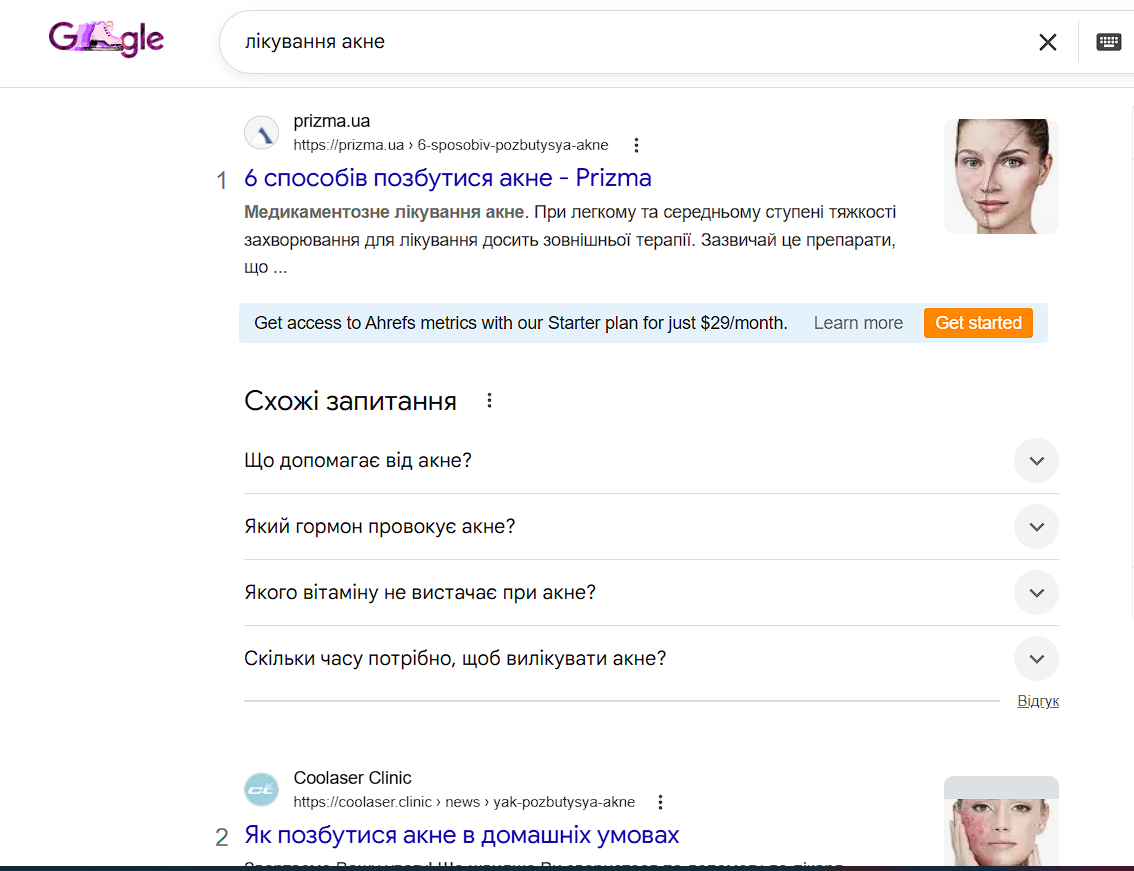The height and width of the screenshot is (871, 1134).
Task: Clear the search query with X
Action: point(1047,42)
